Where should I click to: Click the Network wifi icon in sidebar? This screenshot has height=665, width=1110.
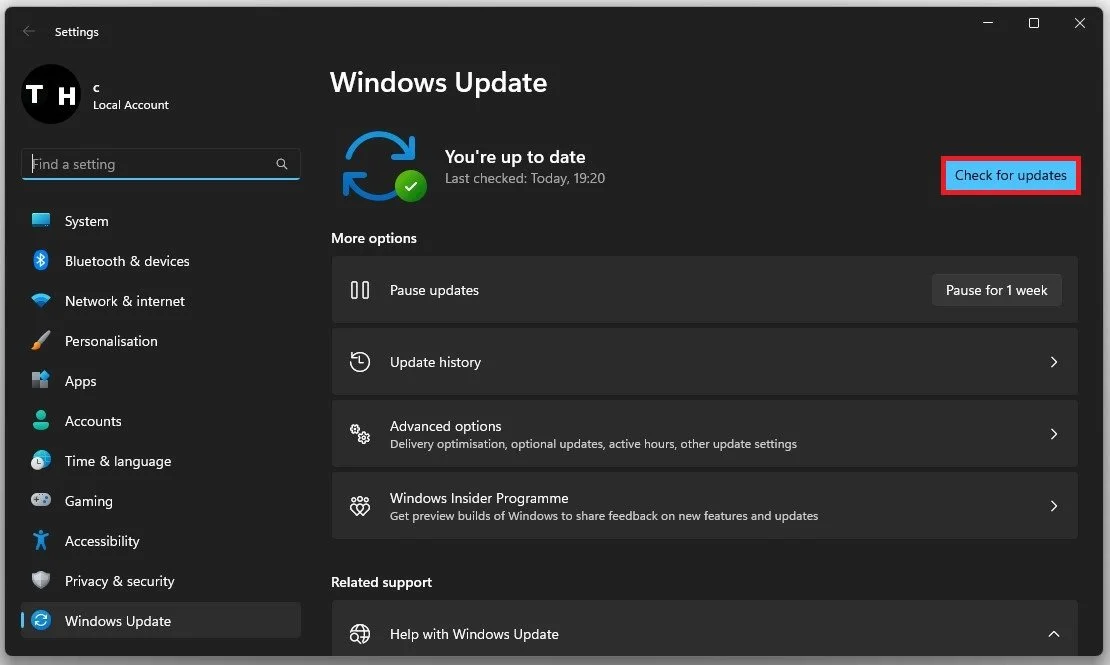point(41,300)
